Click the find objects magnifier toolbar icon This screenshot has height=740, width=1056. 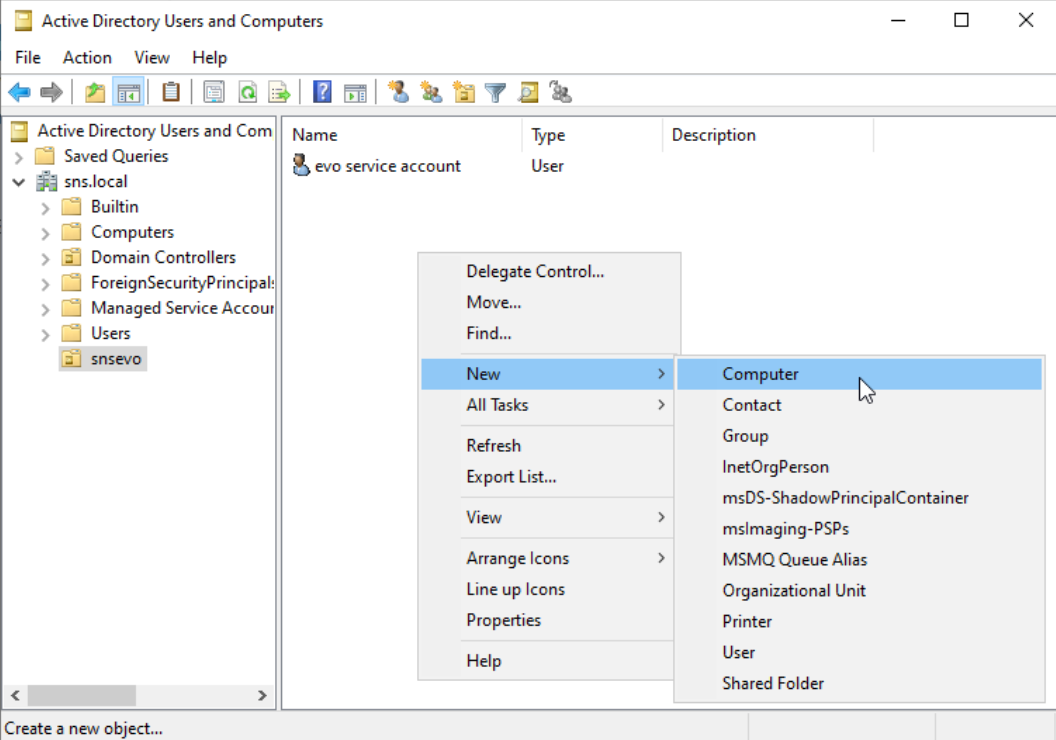[x=528, y=92]
